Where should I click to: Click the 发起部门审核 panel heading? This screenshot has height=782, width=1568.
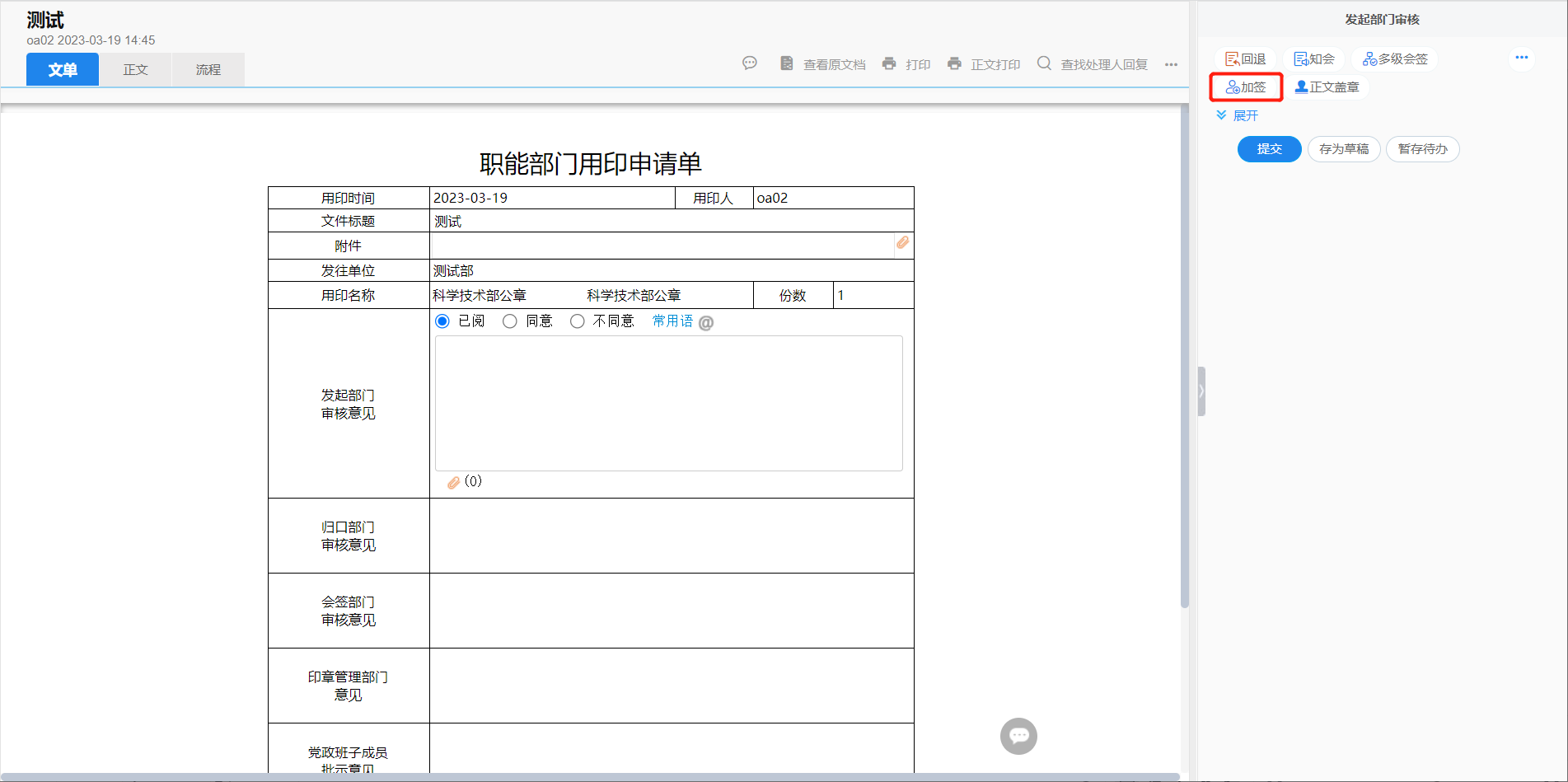pos(1382,19)
